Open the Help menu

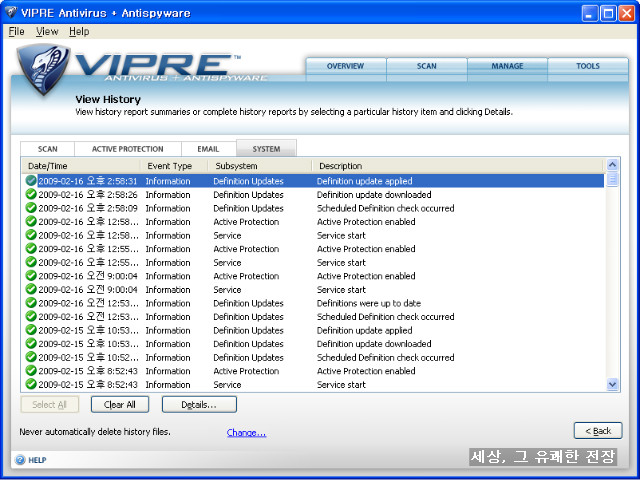pos(79,31)
